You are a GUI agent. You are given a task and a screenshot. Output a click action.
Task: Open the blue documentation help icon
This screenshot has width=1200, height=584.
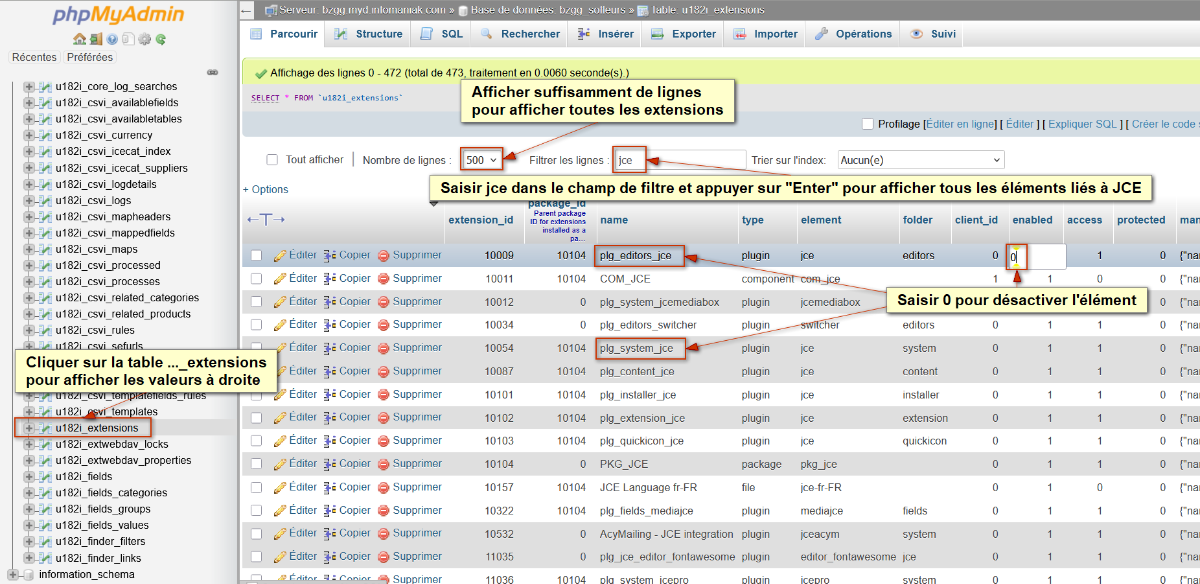point(111,39)
